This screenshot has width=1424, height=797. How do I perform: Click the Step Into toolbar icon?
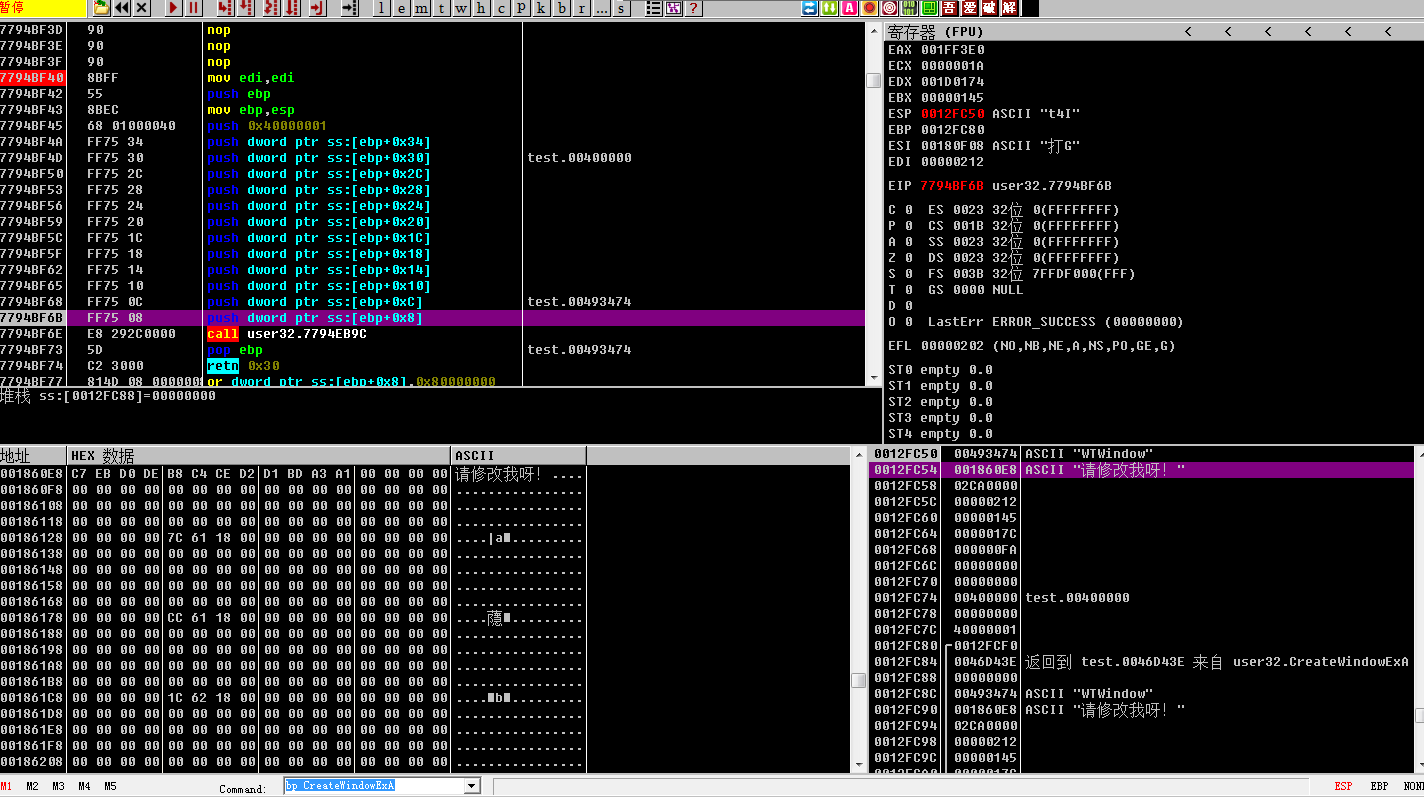pyautogui.click(x=226, y=8)
